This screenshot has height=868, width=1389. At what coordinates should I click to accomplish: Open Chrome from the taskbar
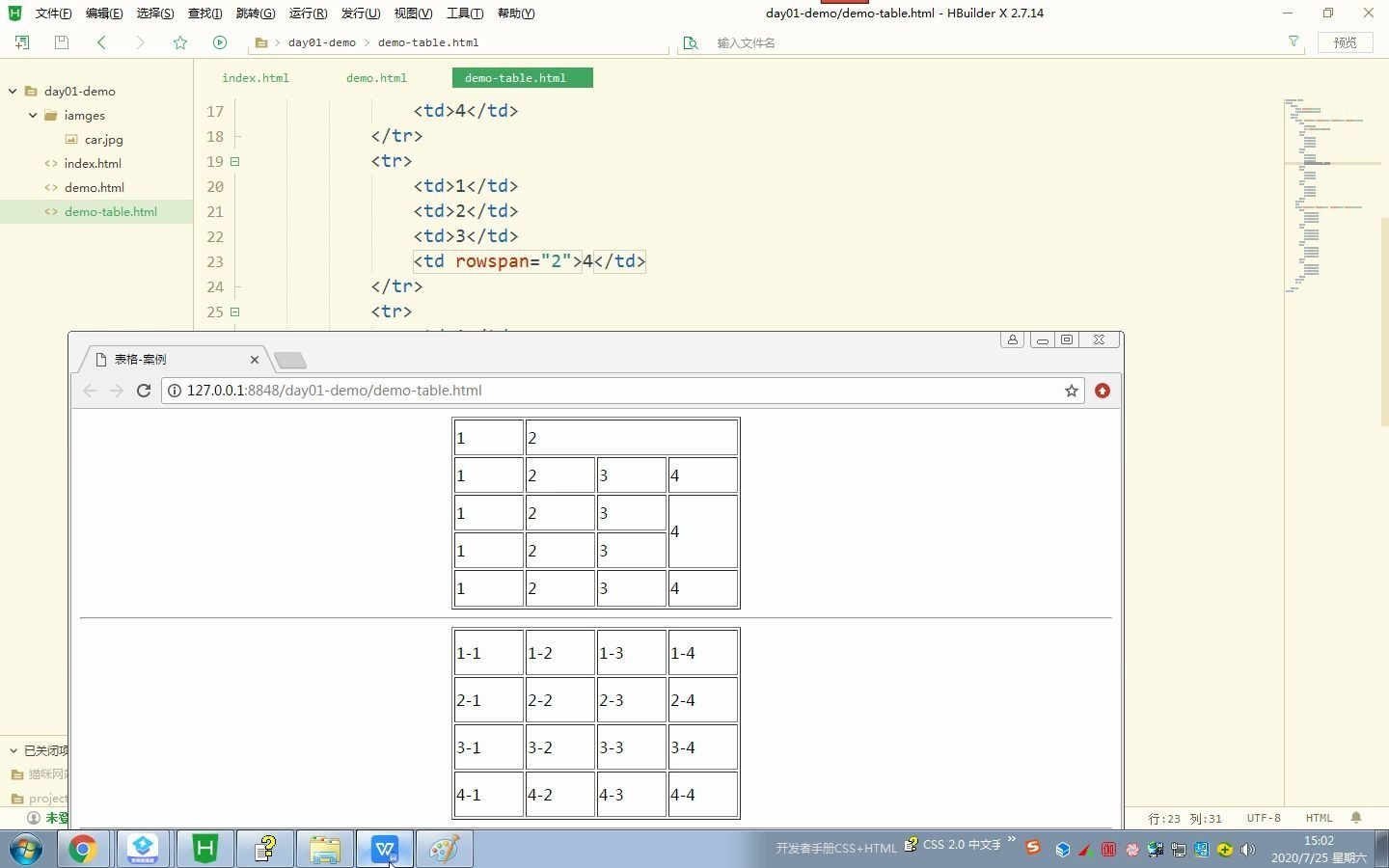point(83,849)
